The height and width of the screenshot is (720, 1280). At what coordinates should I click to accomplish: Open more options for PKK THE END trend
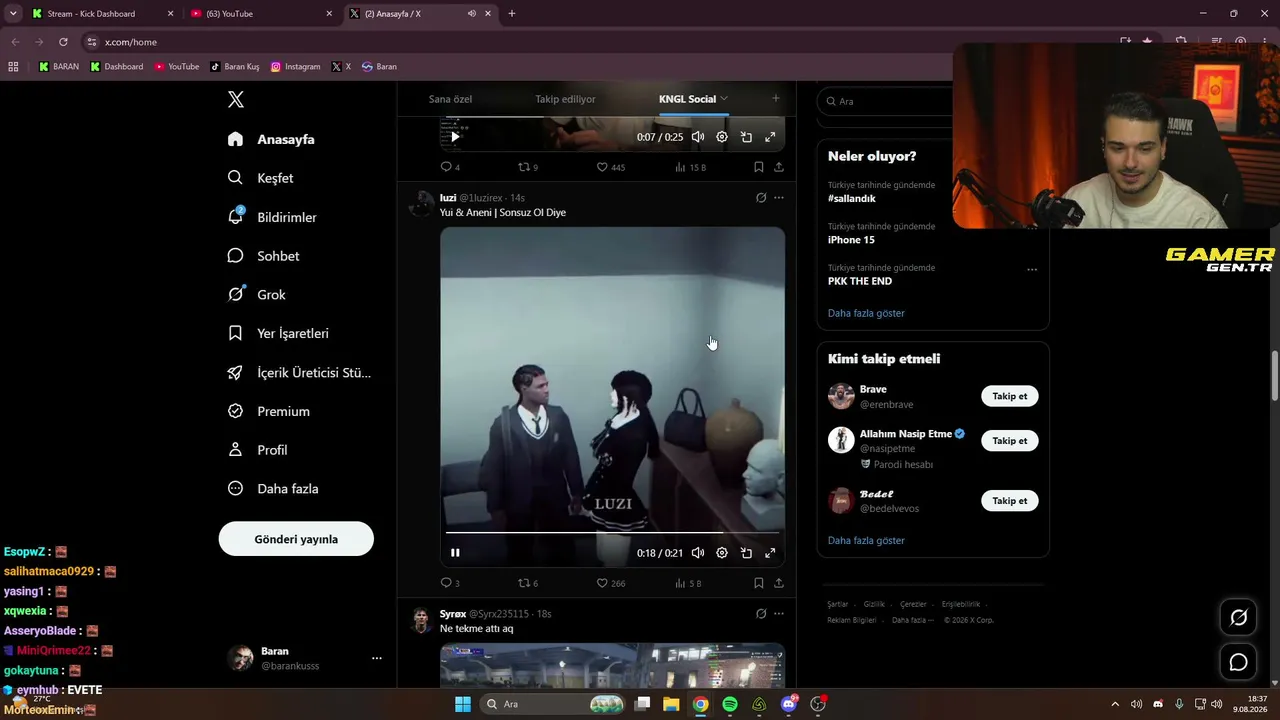(1032, 269)
